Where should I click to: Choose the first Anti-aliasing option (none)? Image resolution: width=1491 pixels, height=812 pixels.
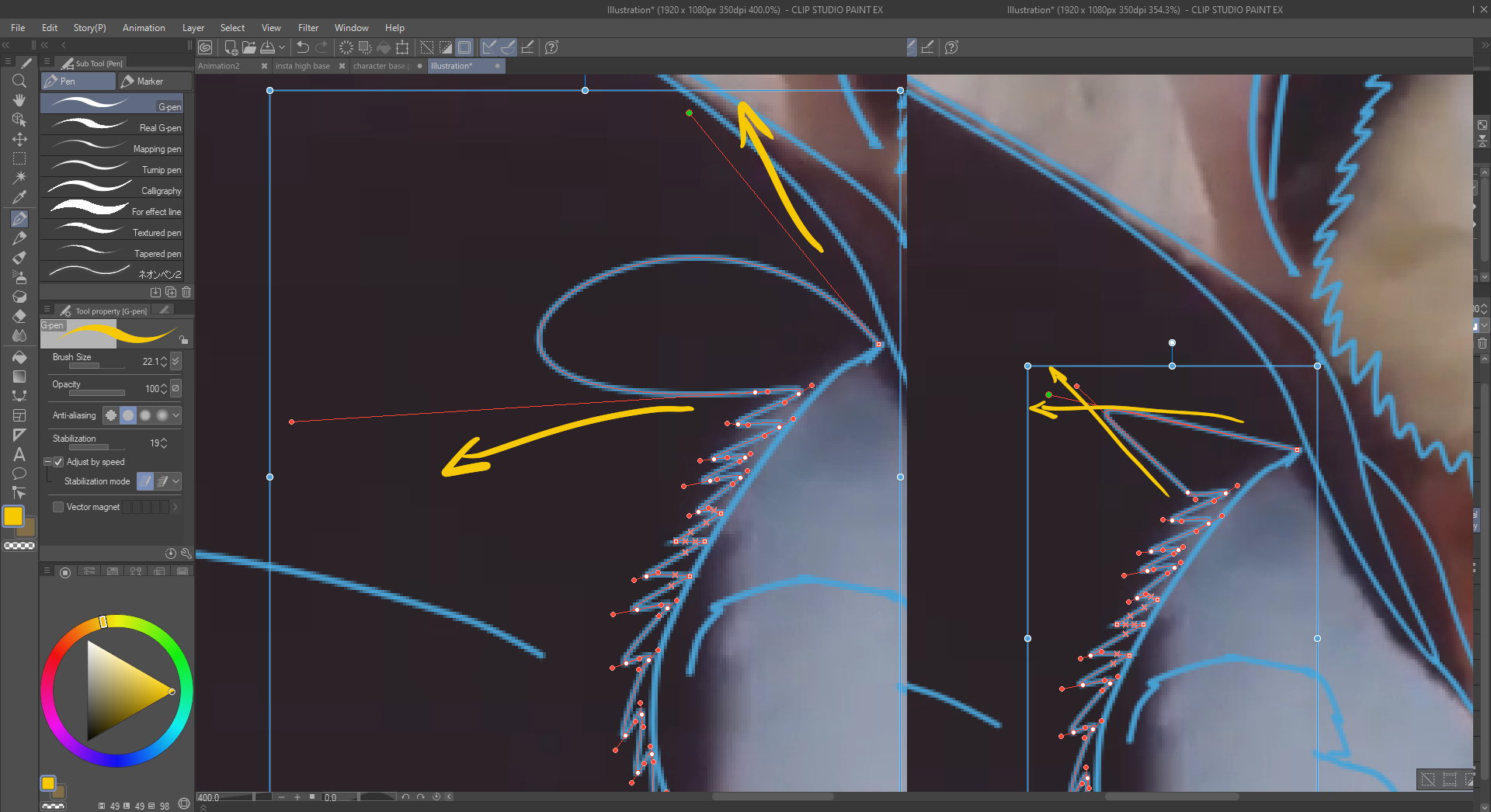point(111,415)
